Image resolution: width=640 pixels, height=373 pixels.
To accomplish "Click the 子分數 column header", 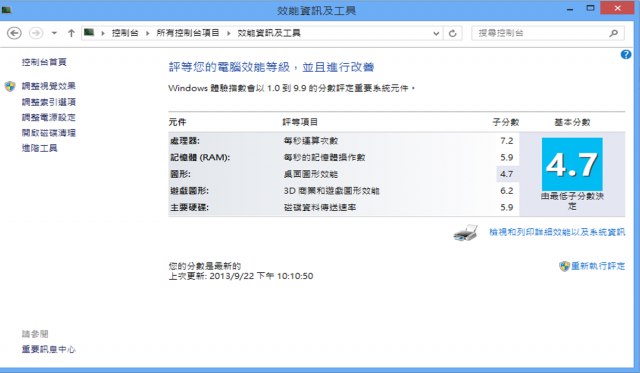I will (506, 122).
